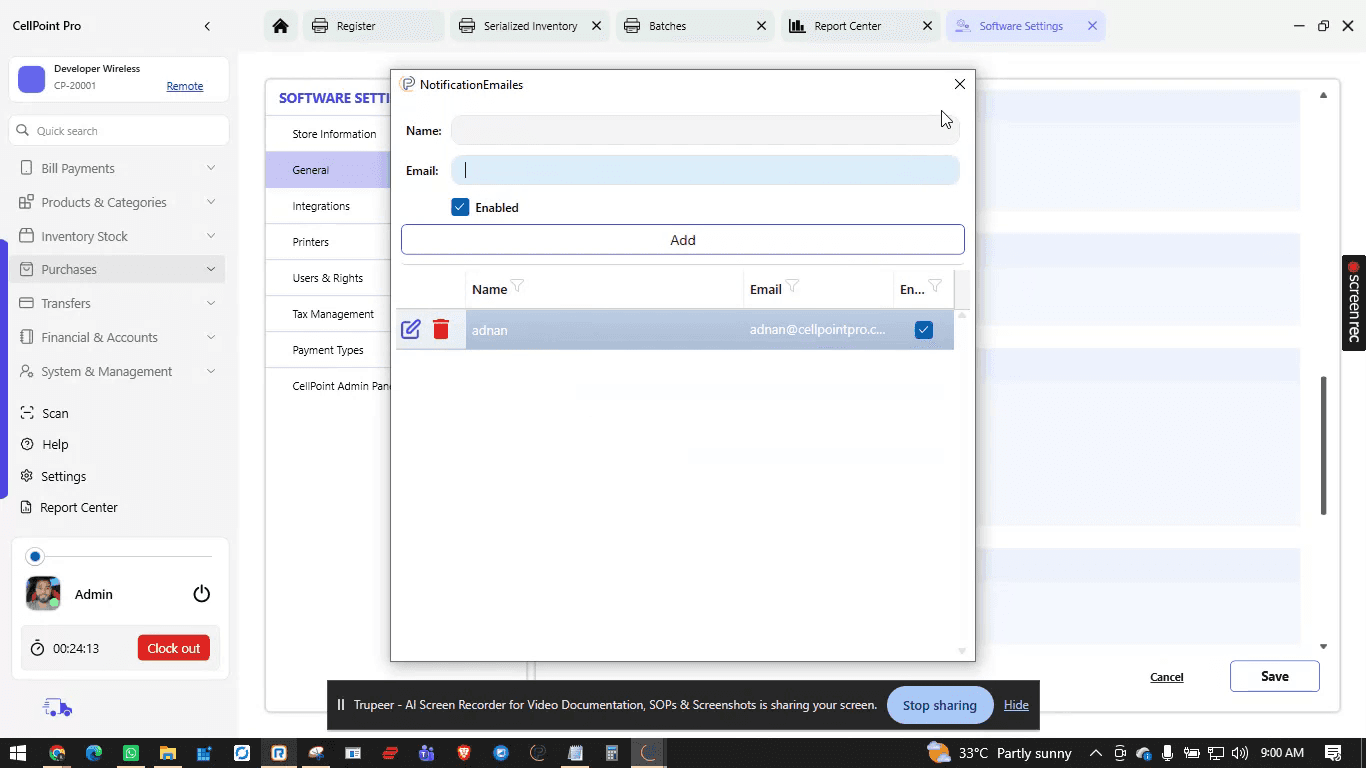Click the Quick search box
This screenshot has height=768, width=1366.
pyautogui.click(x=120, y=131)
